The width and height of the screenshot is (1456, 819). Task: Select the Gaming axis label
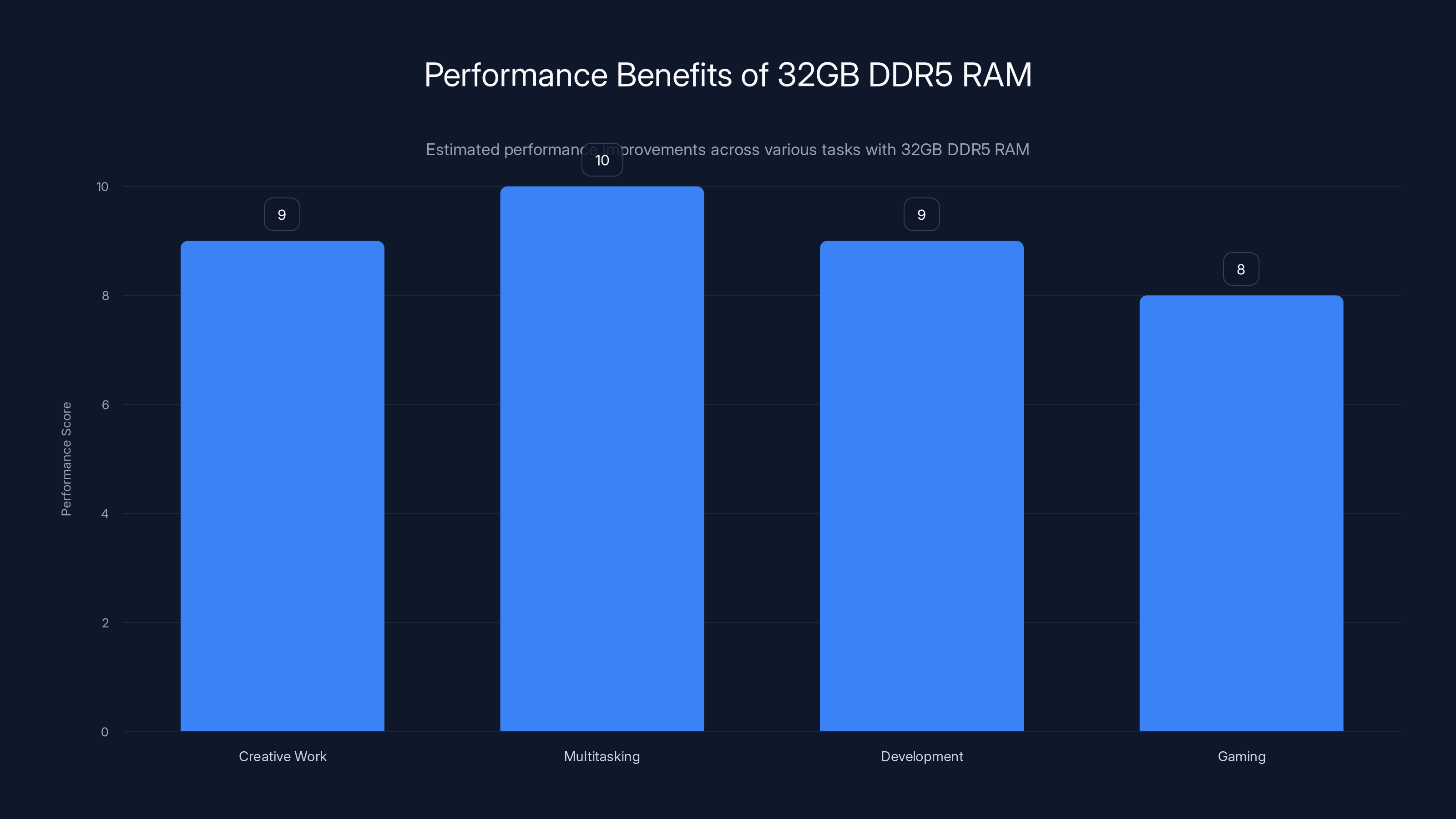[x=1241, y=756]
